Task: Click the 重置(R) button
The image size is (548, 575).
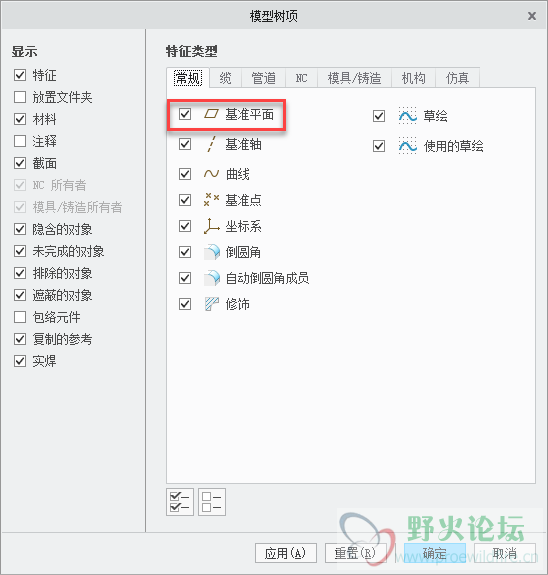Action: tap(355, 553)
